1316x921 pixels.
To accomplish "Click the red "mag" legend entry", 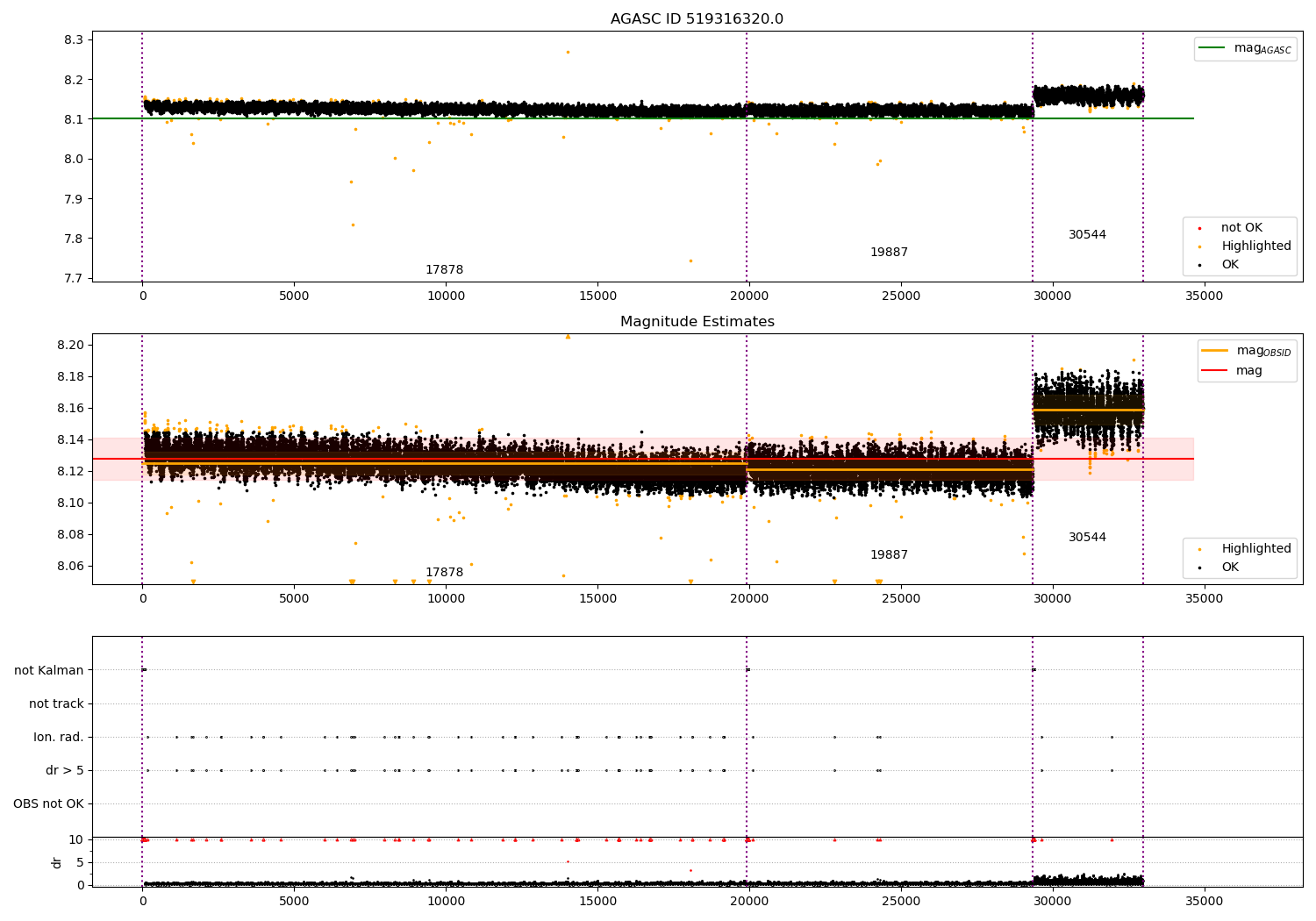I will [x=1232, y=371].
